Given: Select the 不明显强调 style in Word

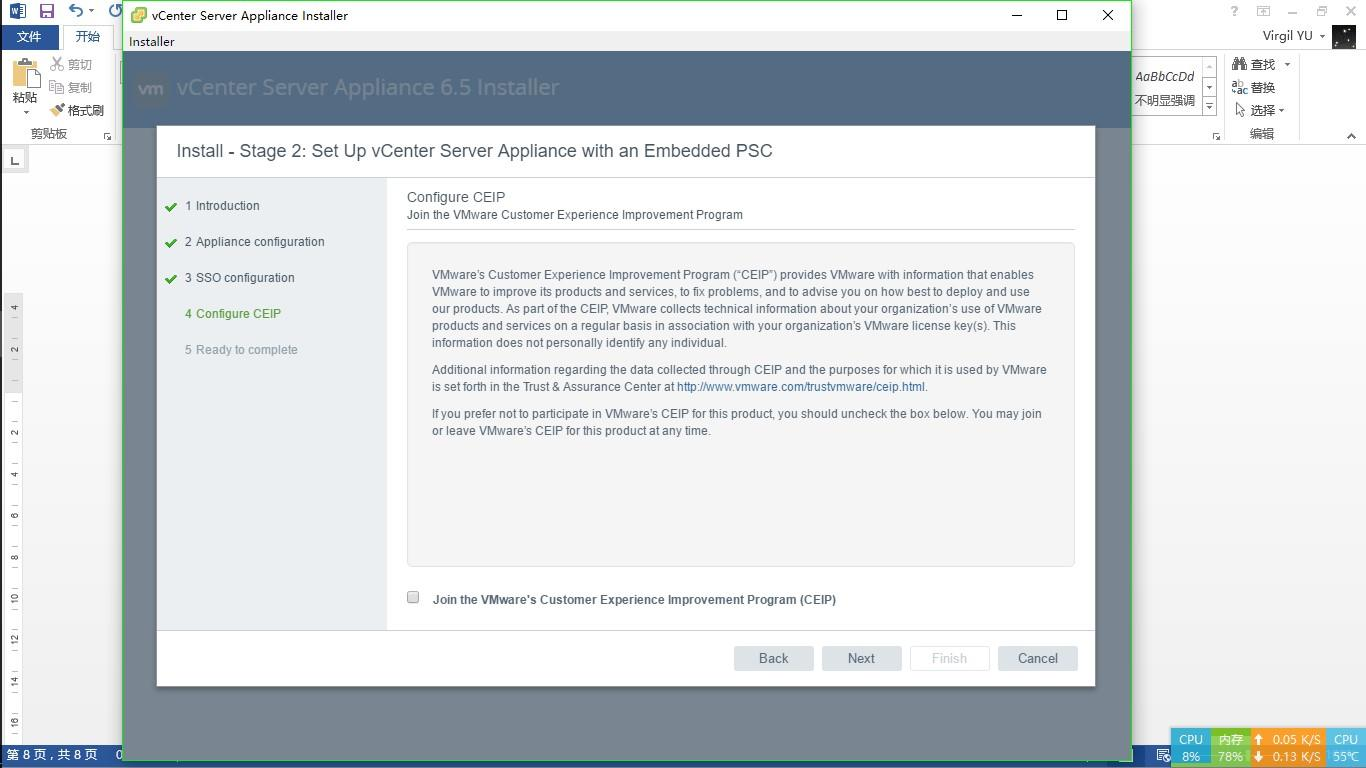Looking at the screenshot, I should click(x=1164, y=87).
